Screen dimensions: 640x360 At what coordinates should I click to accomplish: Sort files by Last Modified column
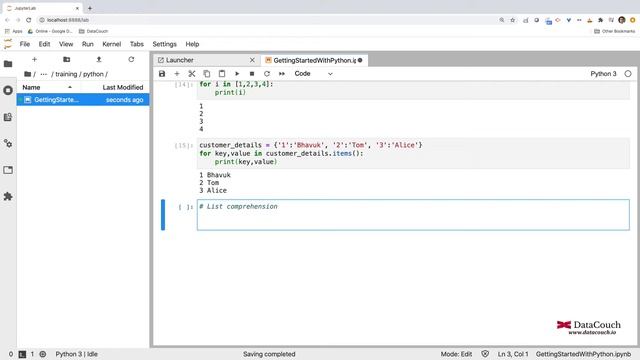115,87
